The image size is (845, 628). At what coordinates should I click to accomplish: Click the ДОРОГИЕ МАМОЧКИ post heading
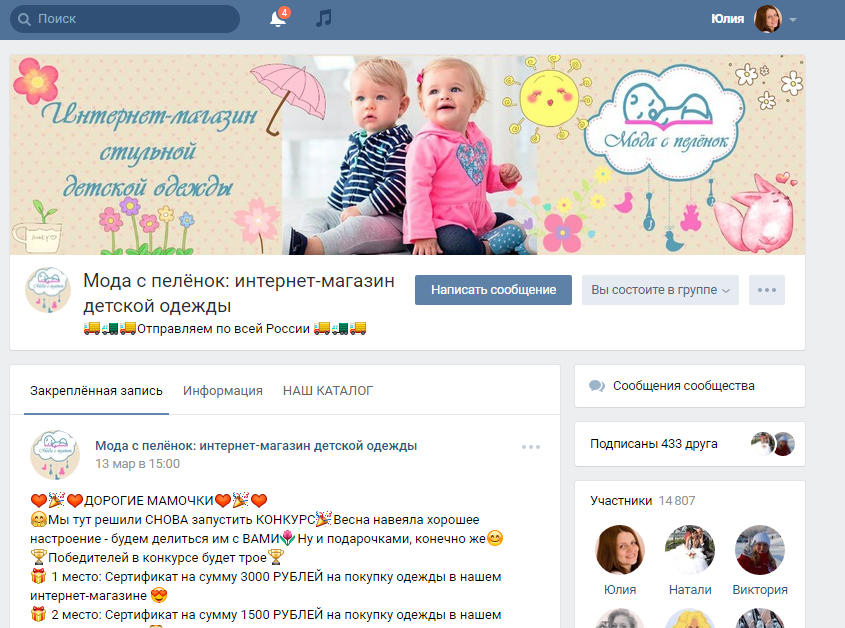pos(149,501)
